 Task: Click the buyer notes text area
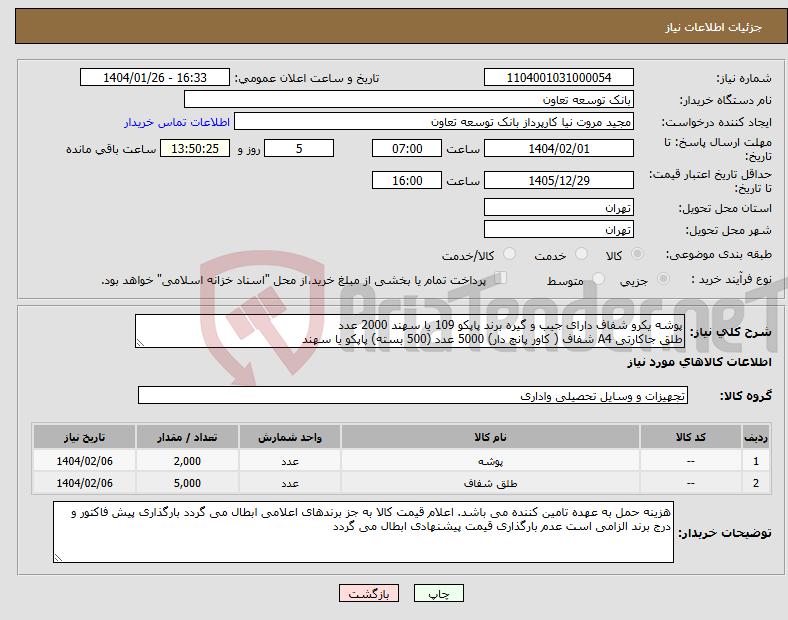coord(363,532)
